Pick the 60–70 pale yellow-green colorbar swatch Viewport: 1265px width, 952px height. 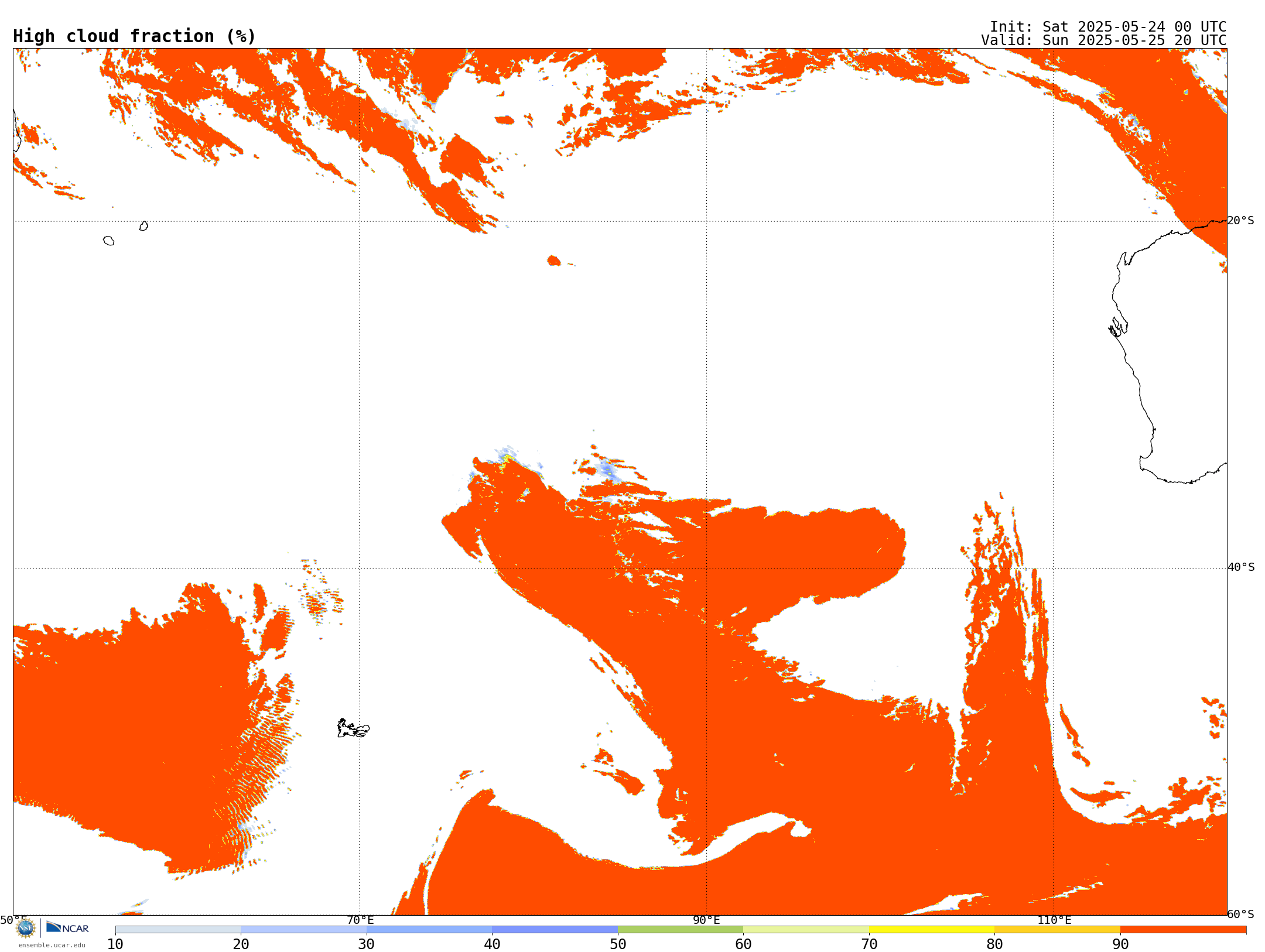pos(806,929)
